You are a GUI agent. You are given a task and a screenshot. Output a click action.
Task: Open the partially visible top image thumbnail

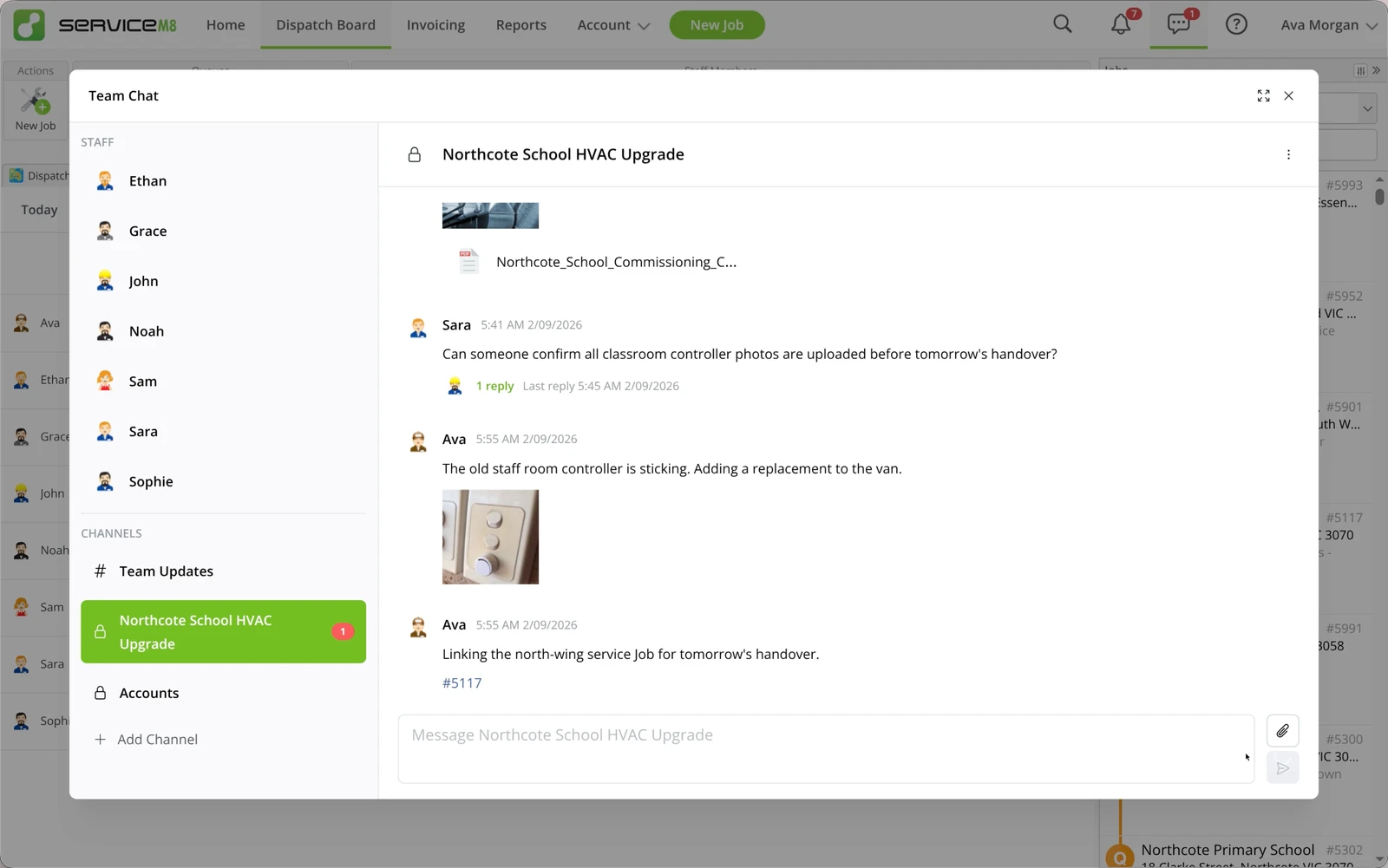pos(490,216)
